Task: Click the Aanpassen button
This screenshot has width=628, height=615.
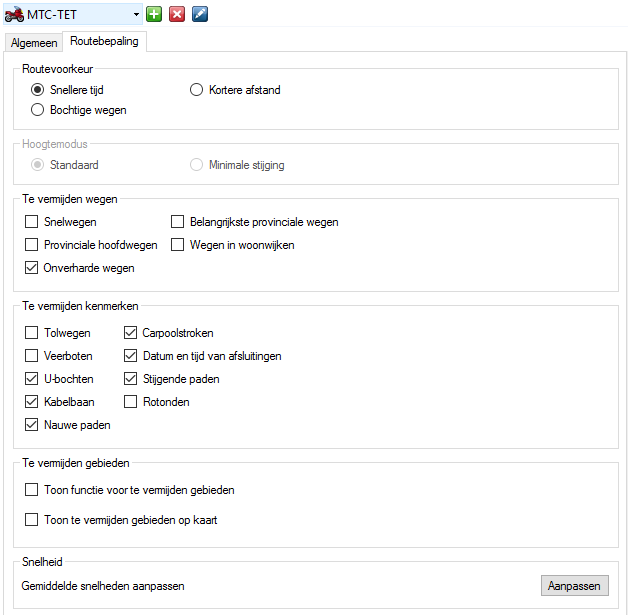Action: pos(574,585)
